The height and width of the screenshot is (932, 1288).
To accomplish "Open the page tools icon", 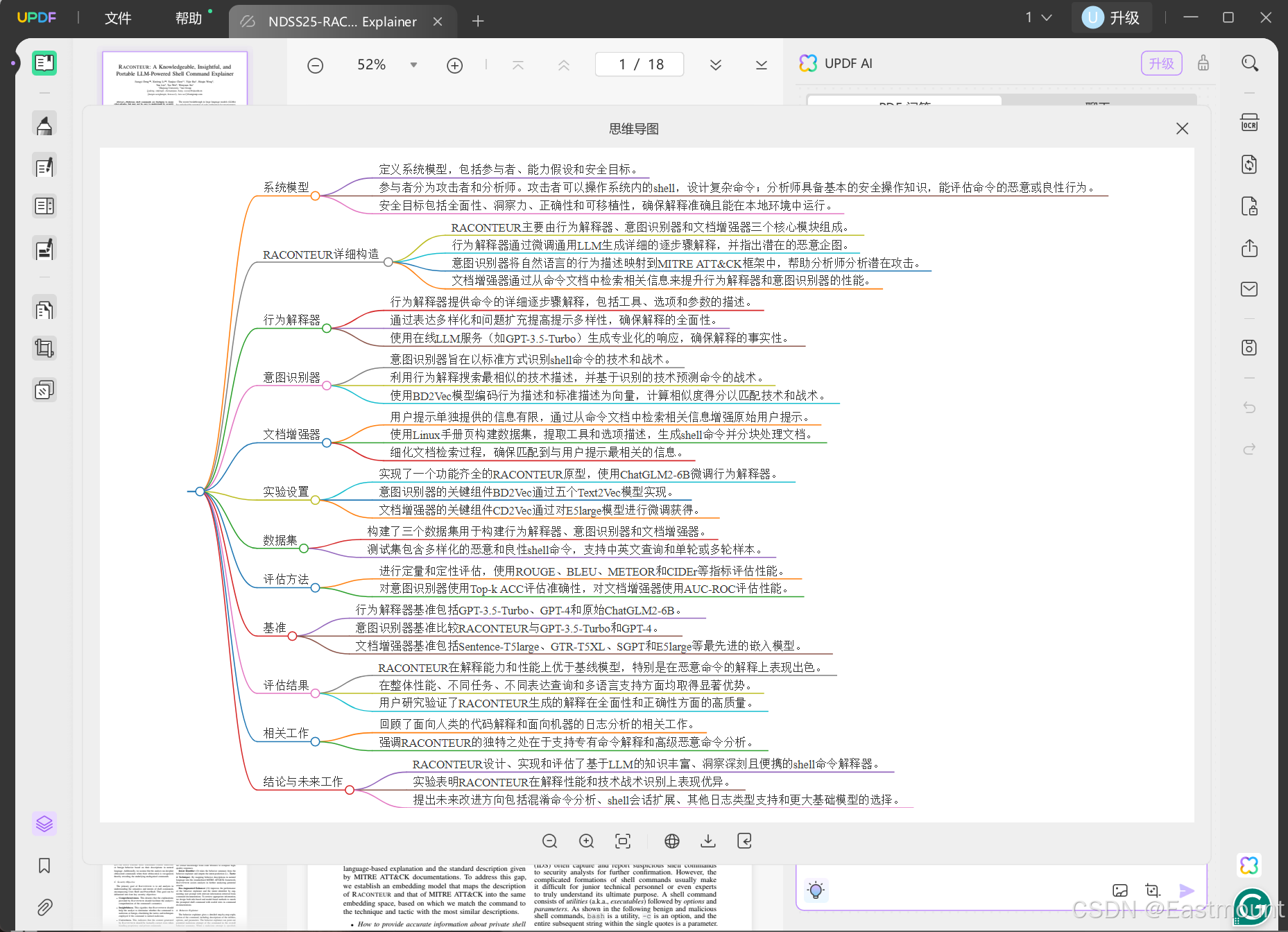I will (x=44, y=309).
